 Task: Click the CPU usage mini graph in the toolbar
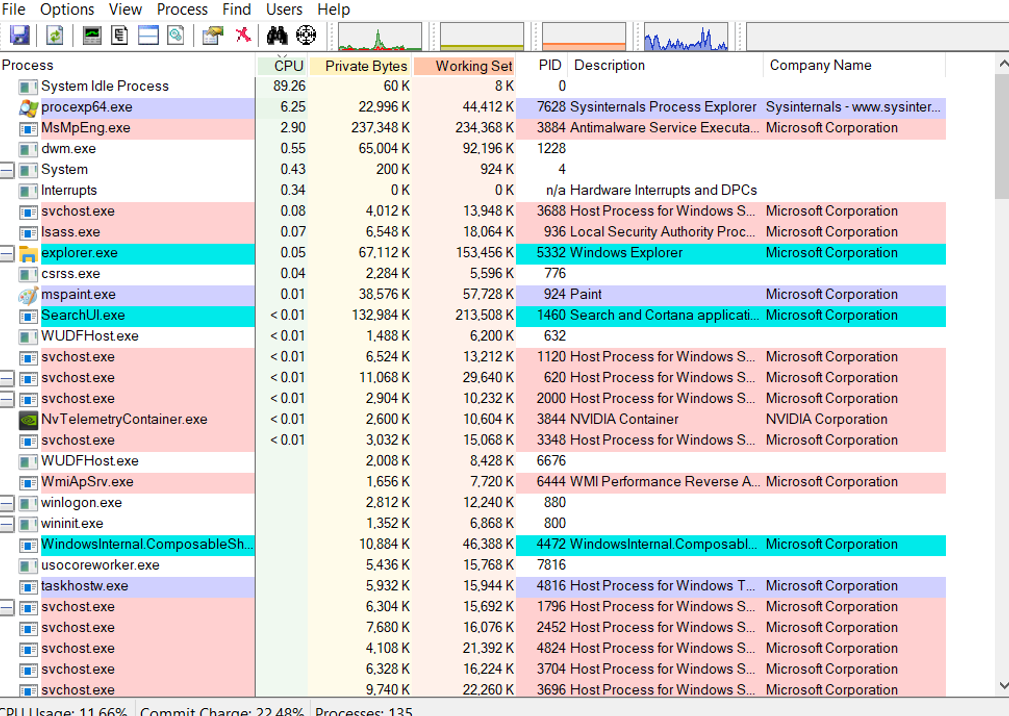click(x=380, y=37)
